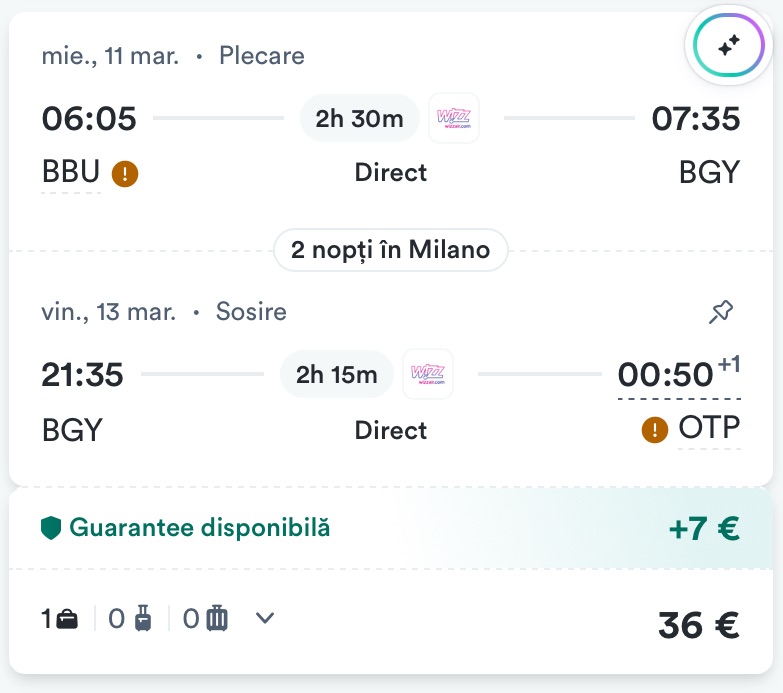Click the Wizz Air logo on outbound flight
This screenshot has width=783, height=693.
pyautogui.click(x=453, y=119)
